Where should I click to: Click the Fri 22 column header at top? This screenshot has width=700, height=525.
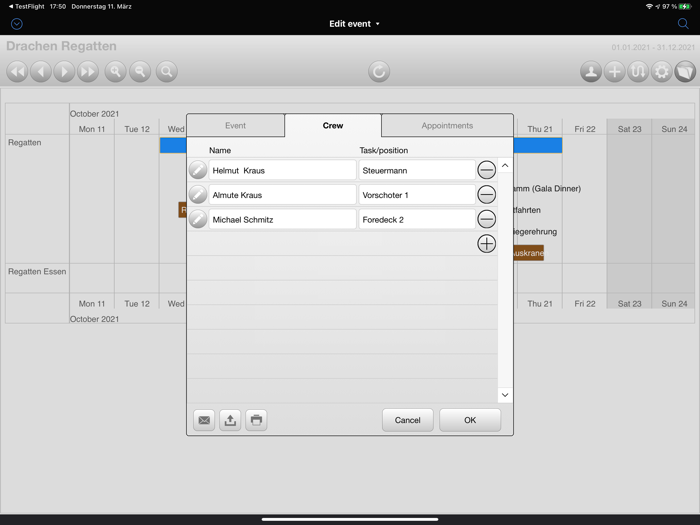[585, 129]
